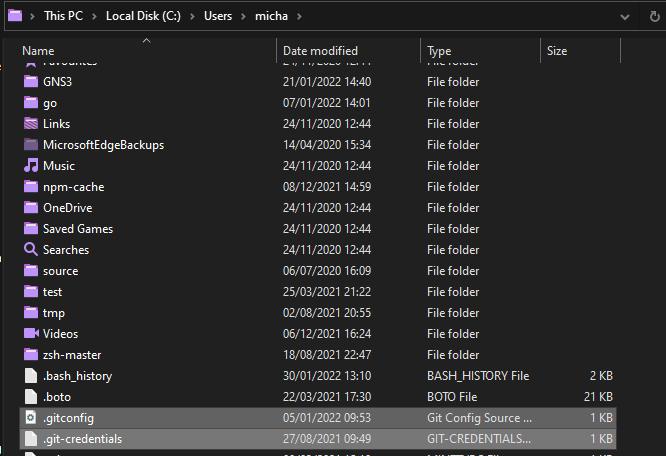Open the address bar history dropdown
The height and width of the screenshot is (456, 666).
point(623,16)
